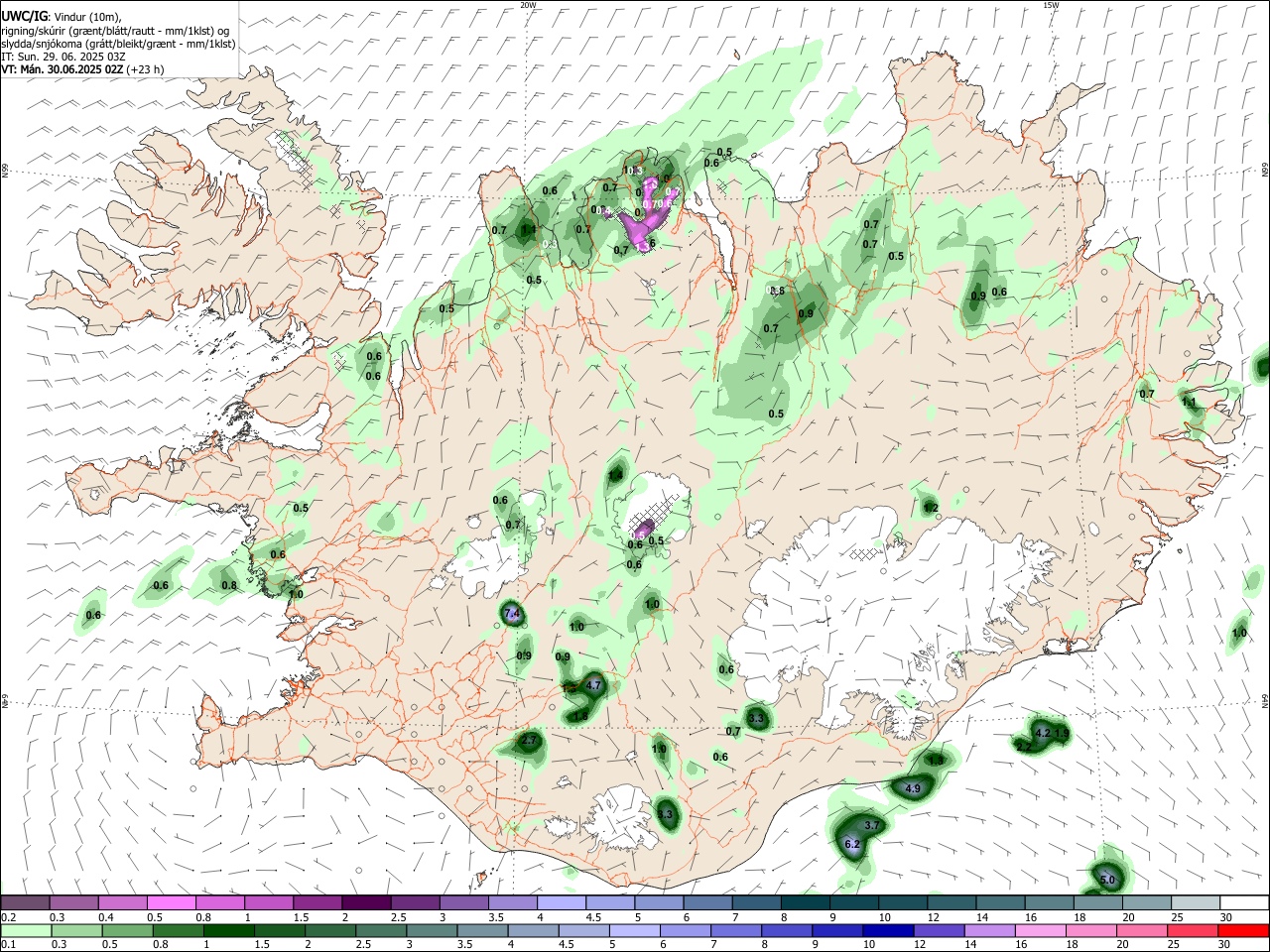
Task: Click the 0.4 label in the purple legend row
Action: 106,917
